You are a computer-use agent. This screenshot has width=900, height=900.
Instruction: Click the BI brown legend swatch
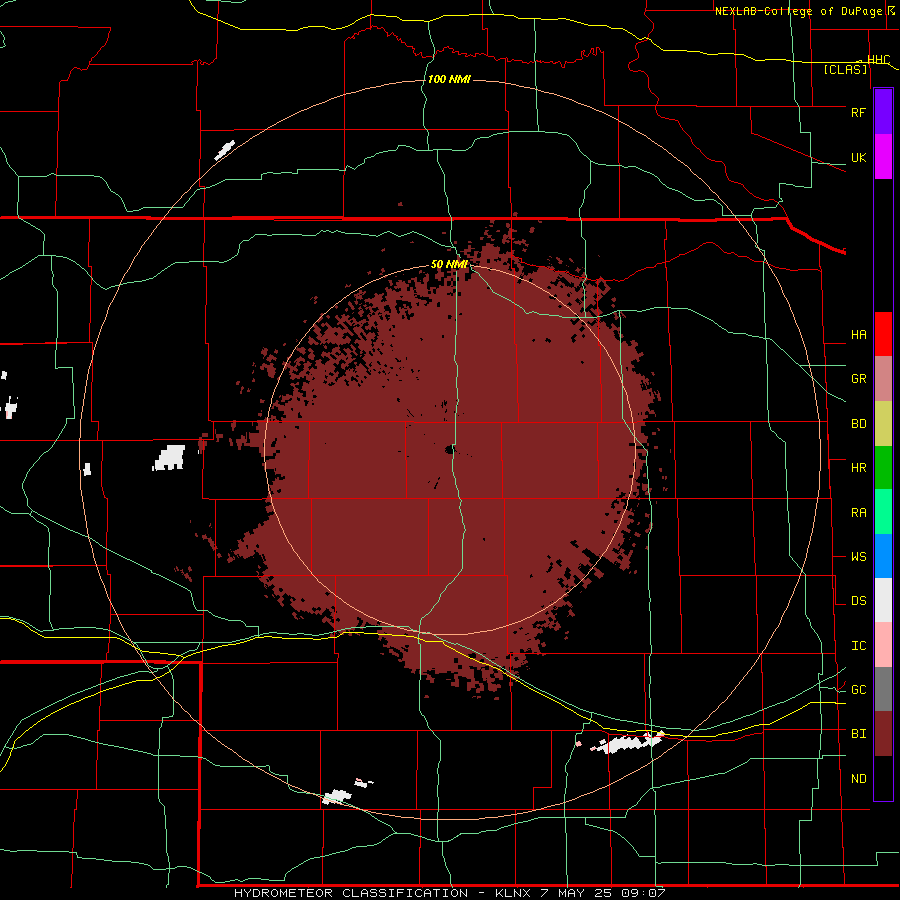coord(883,734)
